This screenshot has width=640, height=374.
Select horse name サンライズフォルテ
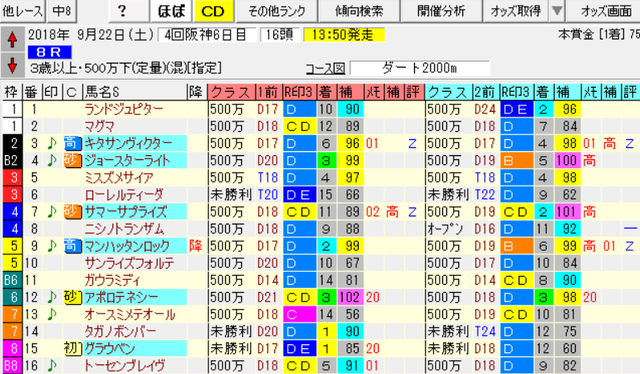[x=129, y=263]
